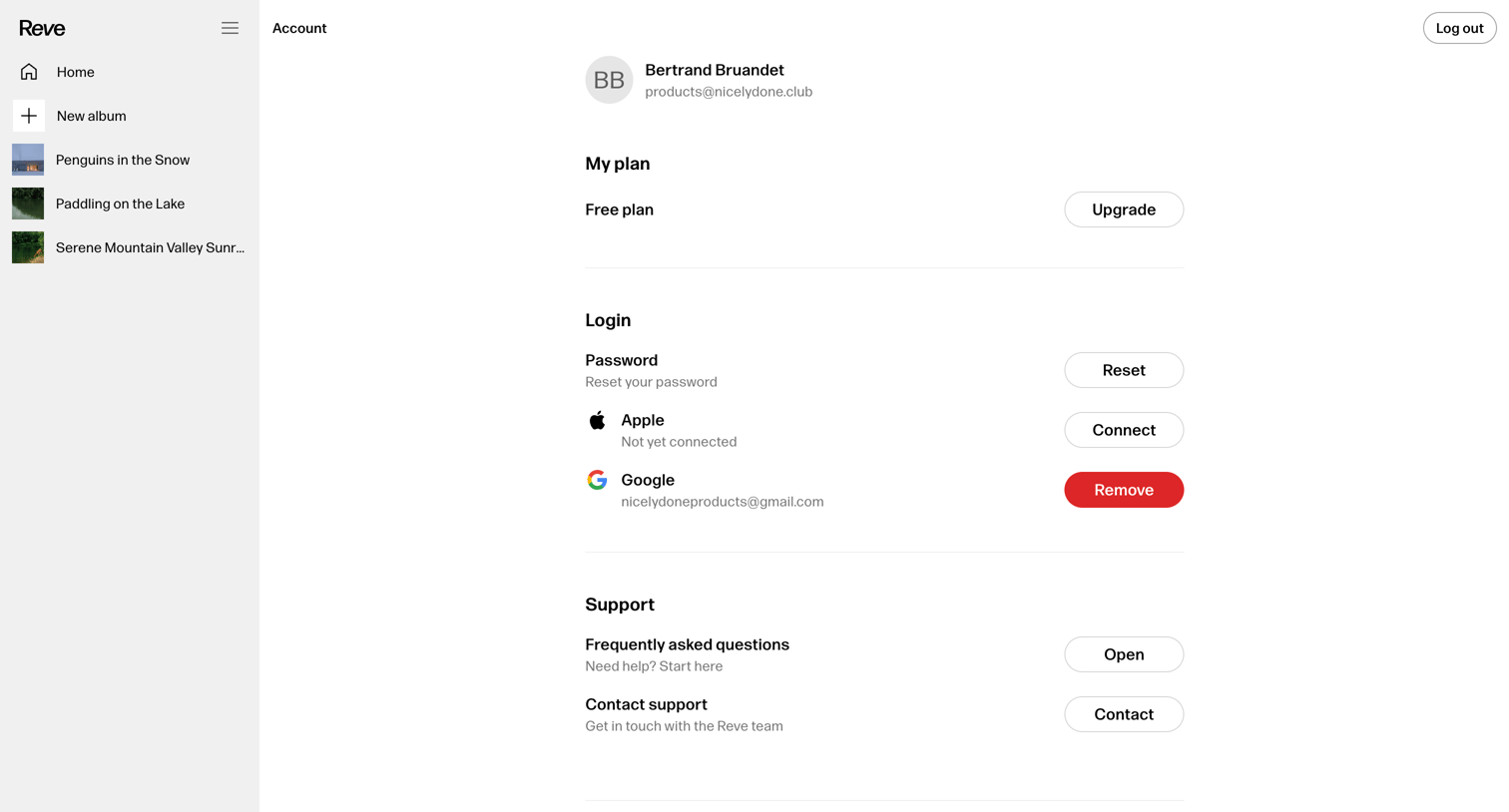The width and height of the screenshot is (1509, 812).
Task: Click the Home house icon
Action: (x=29, y=72)
